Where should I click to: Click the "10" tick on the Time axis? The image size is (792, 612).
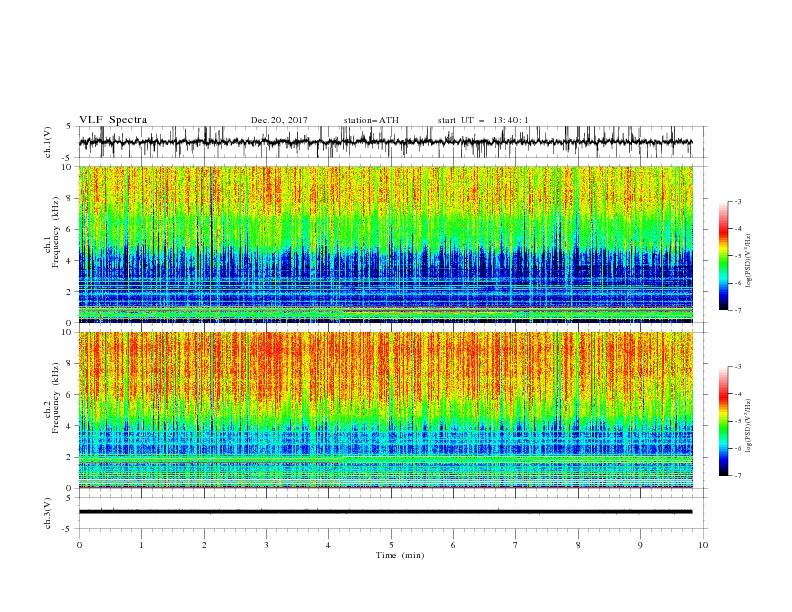tap(703, 545)
